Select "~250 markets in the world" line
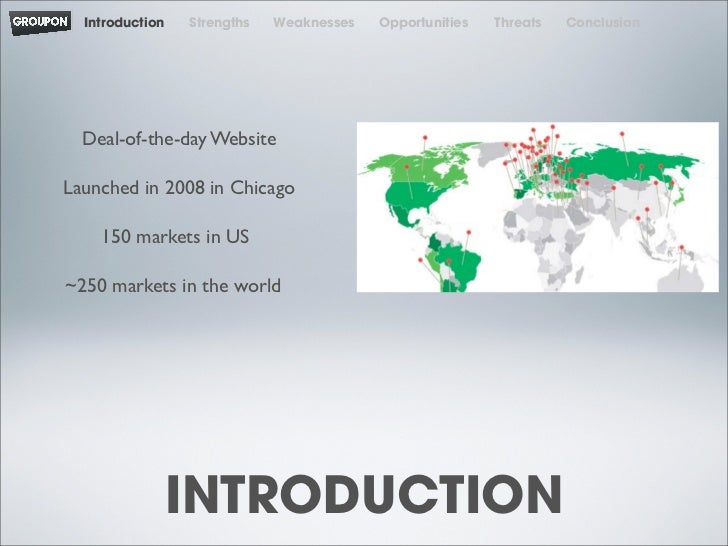Image resolution: width=728 pixels, height=546 pixels. click(x=173, y=286)
